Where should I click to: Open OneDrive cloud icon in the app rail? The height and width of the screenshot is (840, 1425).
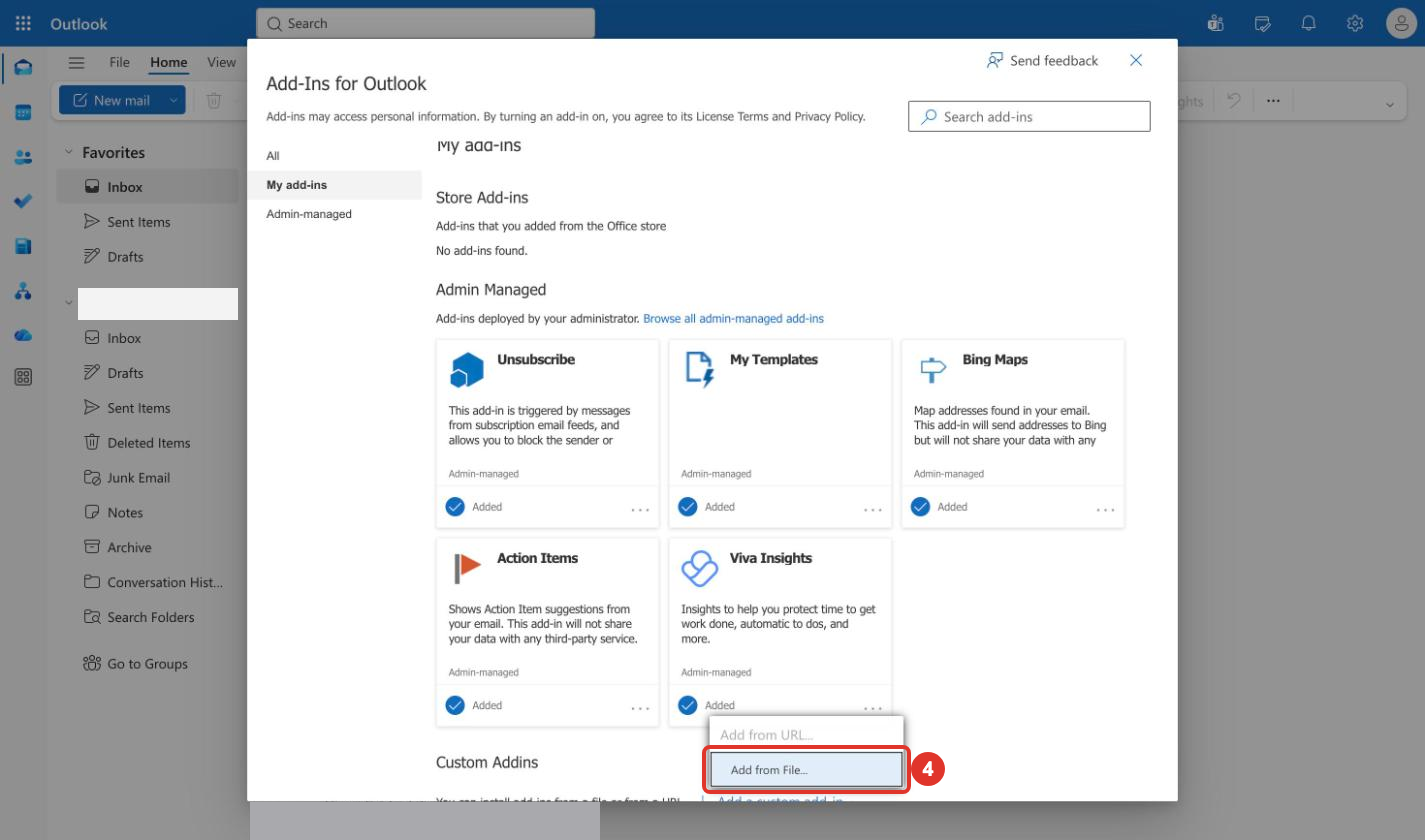pos(23,335)
